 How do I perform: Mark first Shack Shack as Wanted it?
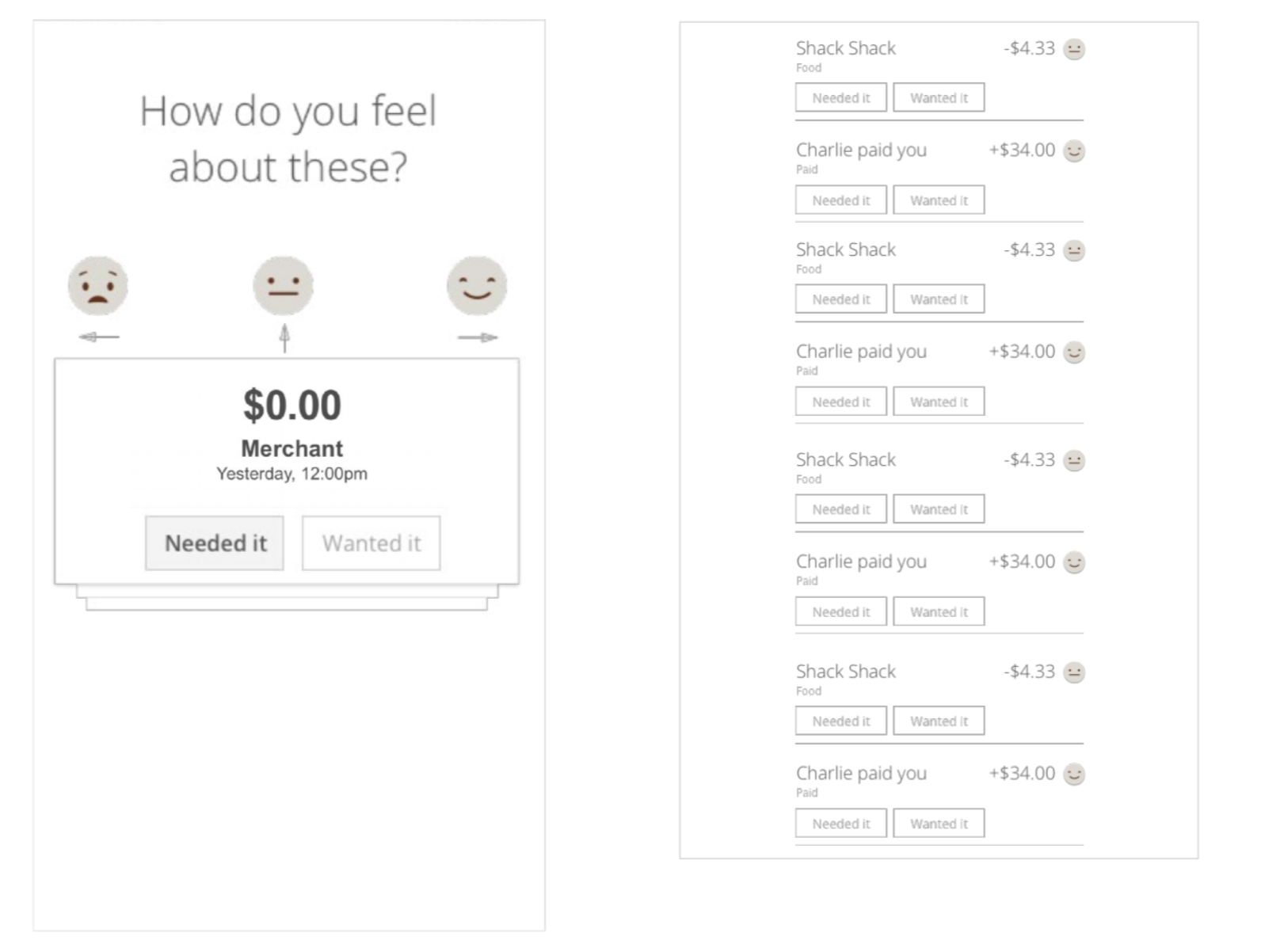click(939, 97)
